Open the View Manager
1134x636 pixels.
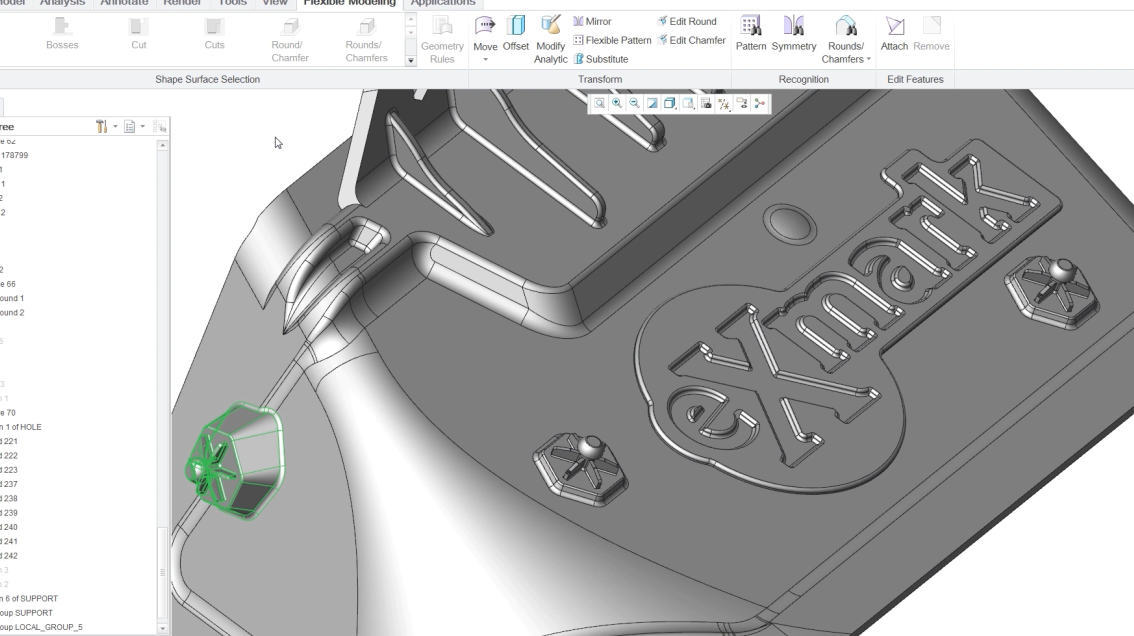706,103
